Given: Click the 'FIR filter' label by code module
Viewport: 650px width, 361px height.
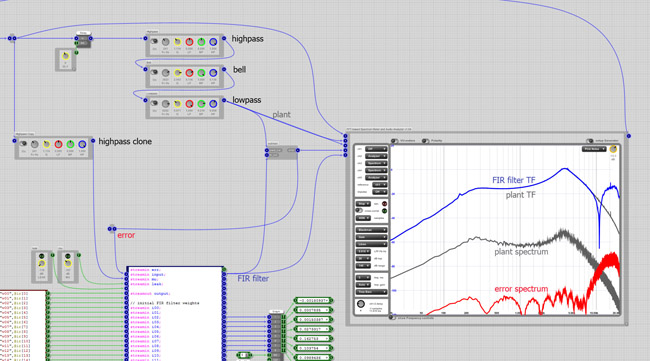Looking at the screenshot, I should 253,279.
